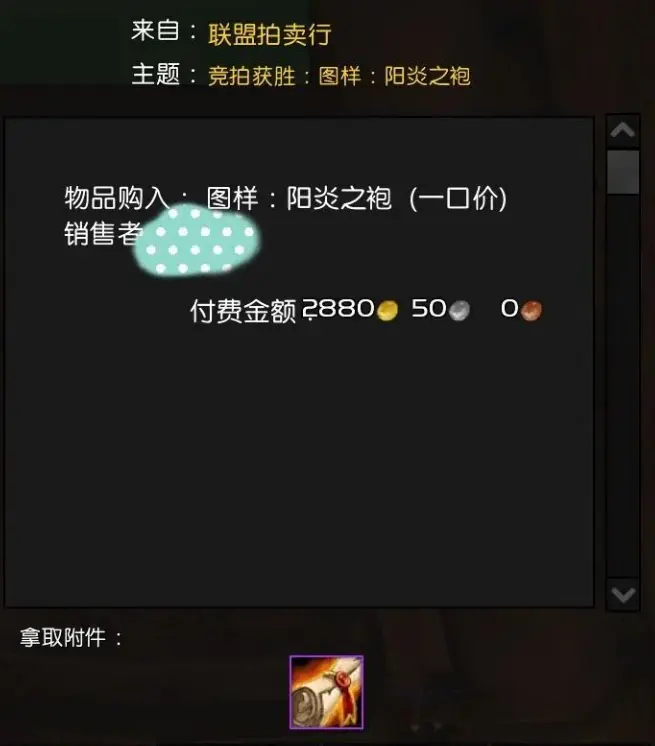Click the scroll up arrow
This screenshot has height=746, width=655.
click(623, 130)
